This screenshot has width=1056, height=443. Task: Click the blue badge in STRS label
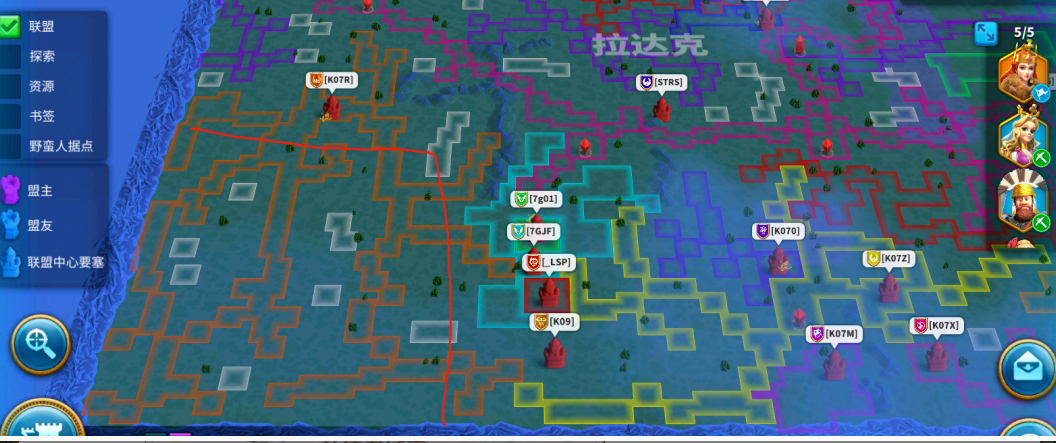pos(647,82)
